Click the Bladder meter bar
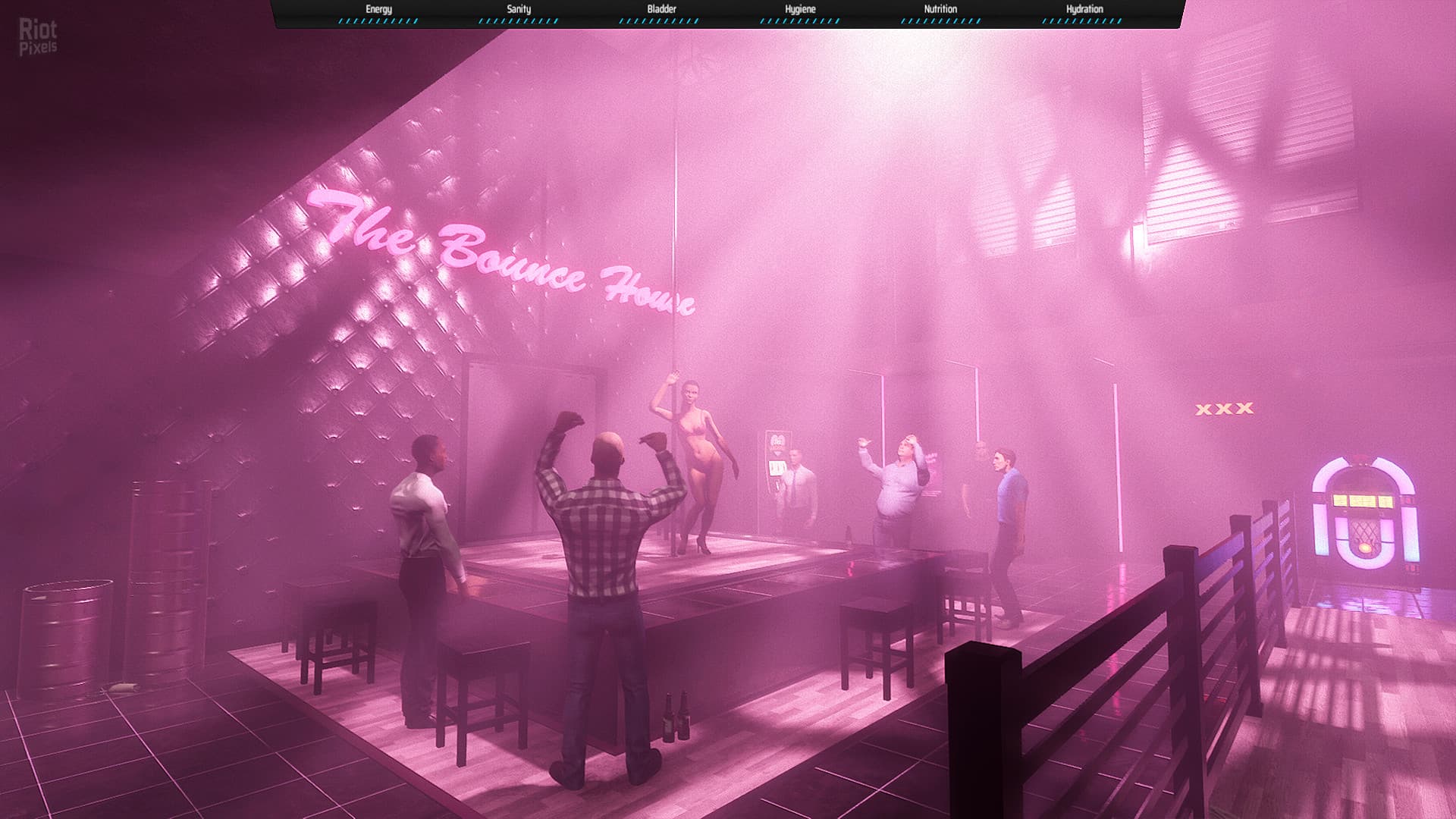 (x=659, y=21)
